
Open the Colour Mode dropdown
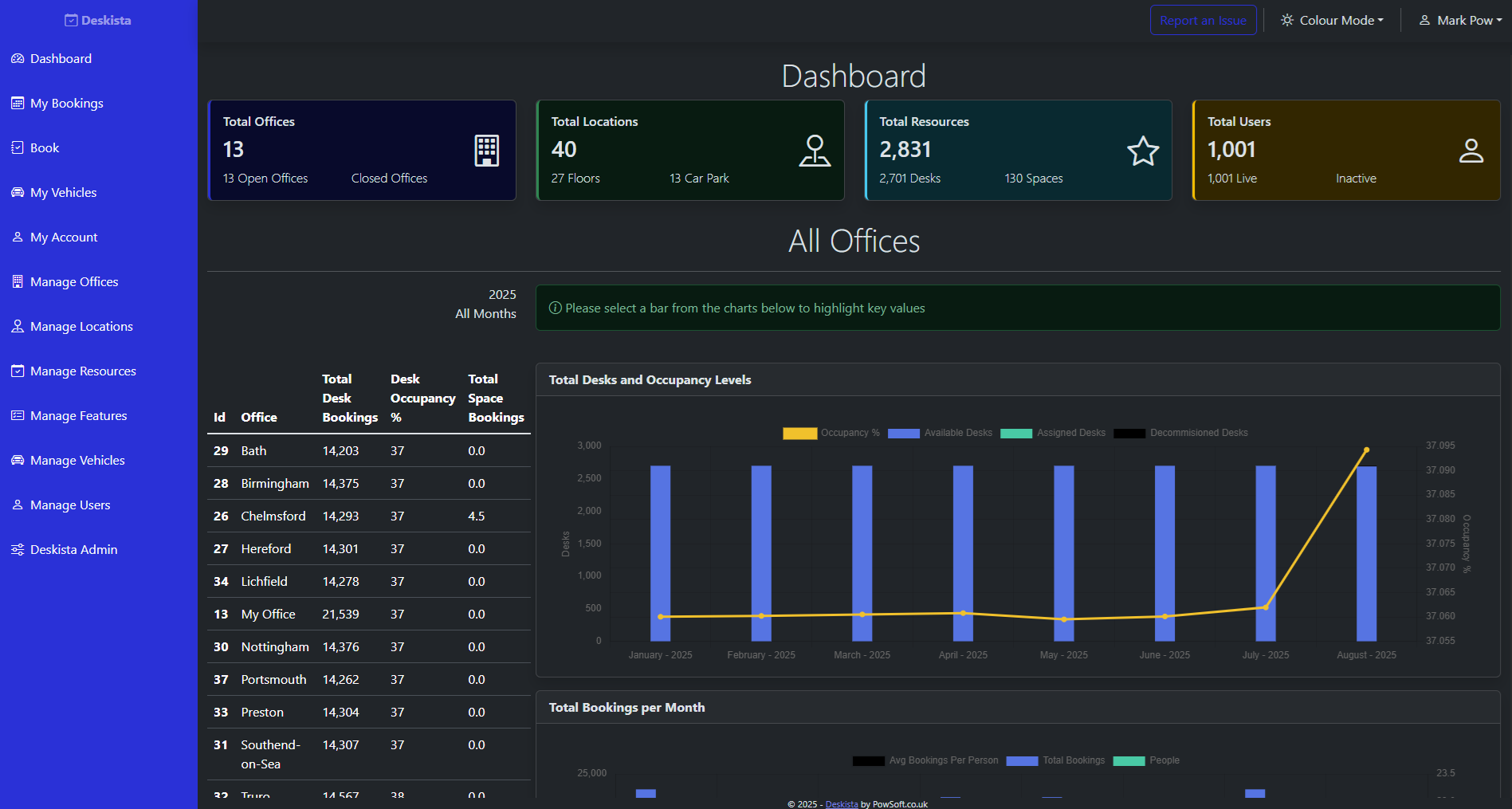click(x=1332, y=20)
